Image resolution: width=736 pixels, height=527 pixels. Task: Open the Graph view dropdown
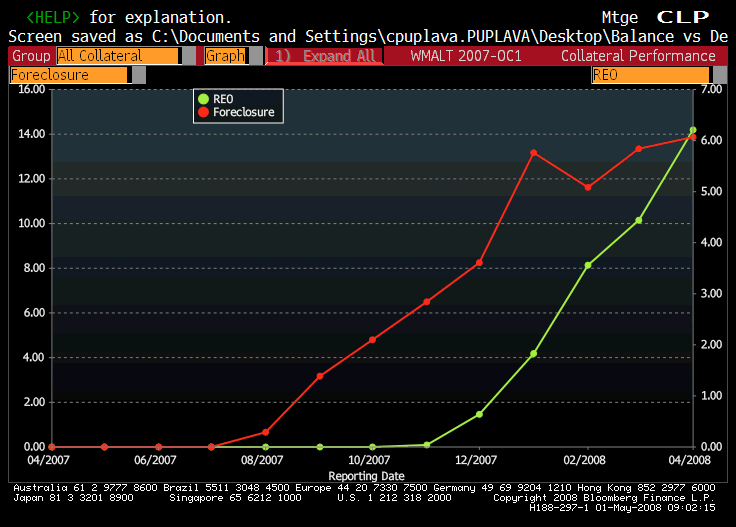tap(225, 56)
